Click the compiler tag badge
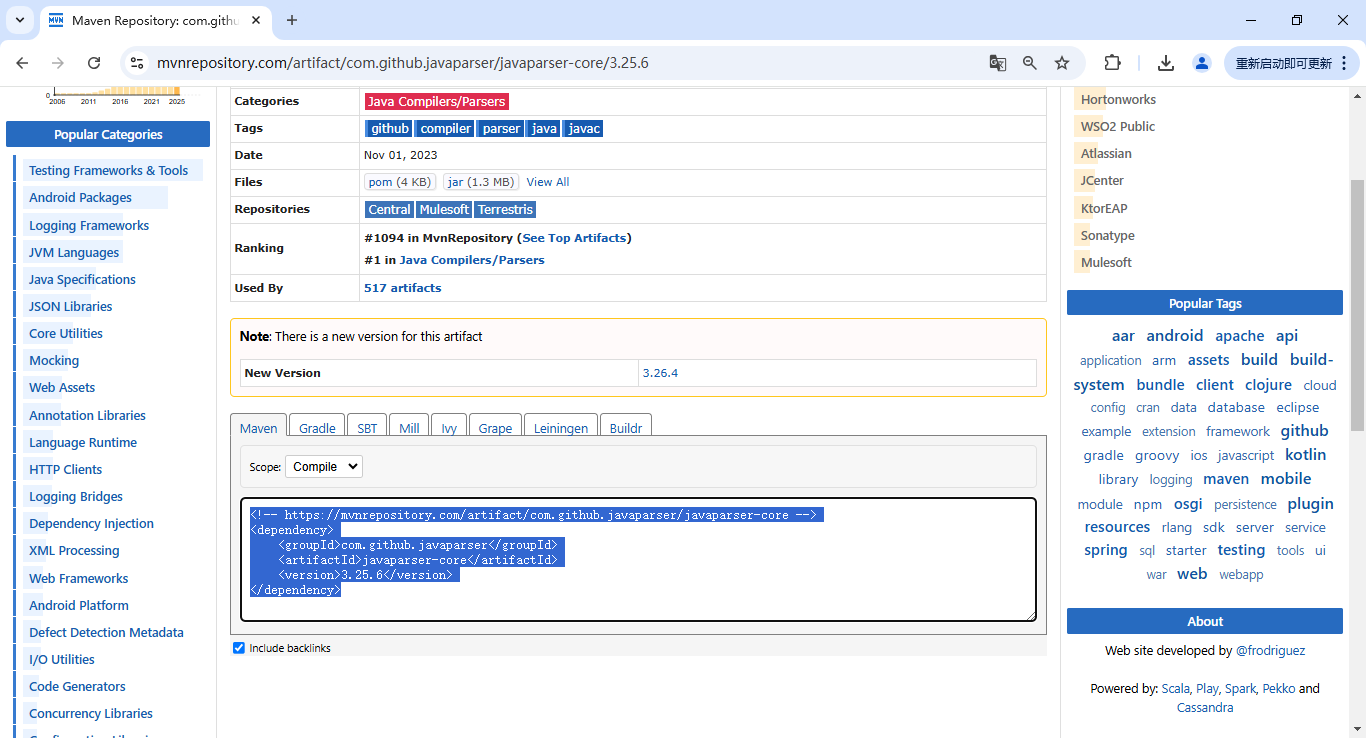The width and height of the screenshot is (1366, 738). tap(445, 128)
